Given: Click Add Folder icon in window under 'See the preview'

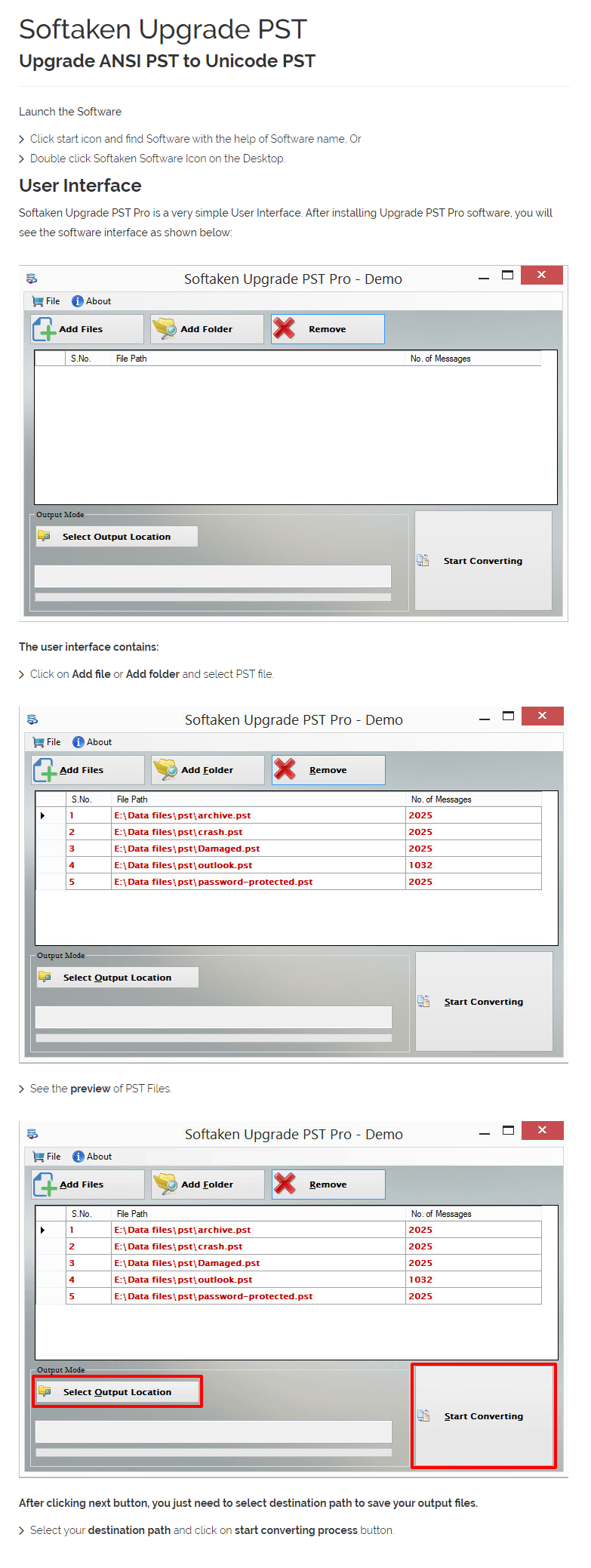Looking at the screenshot, I should pos(165,1184).
